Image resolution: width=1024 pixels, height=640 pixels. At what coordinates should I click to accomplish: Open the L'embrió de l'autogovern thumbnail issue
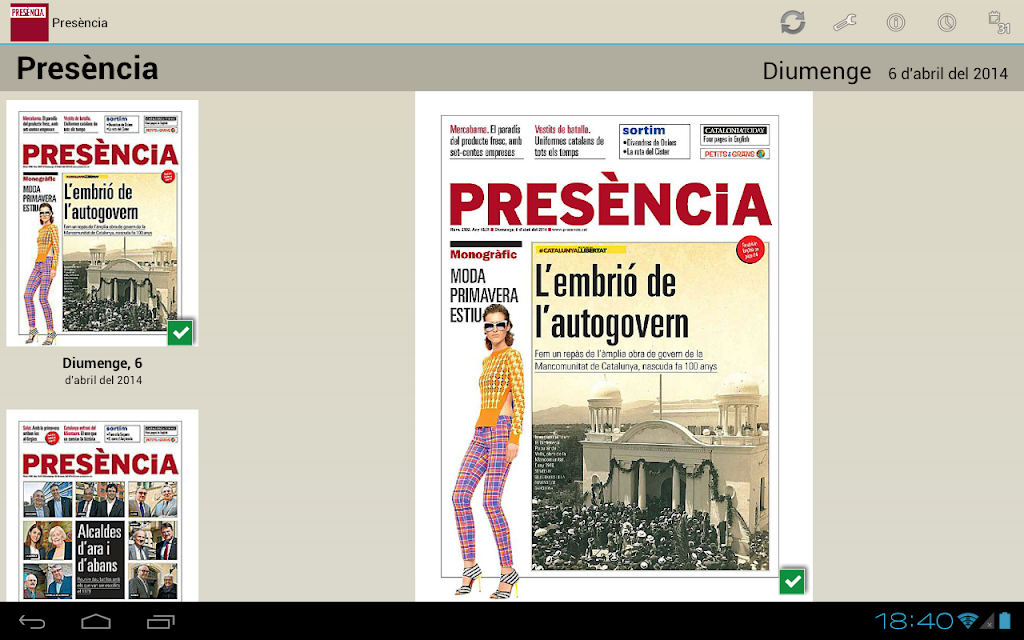[102, 223]
